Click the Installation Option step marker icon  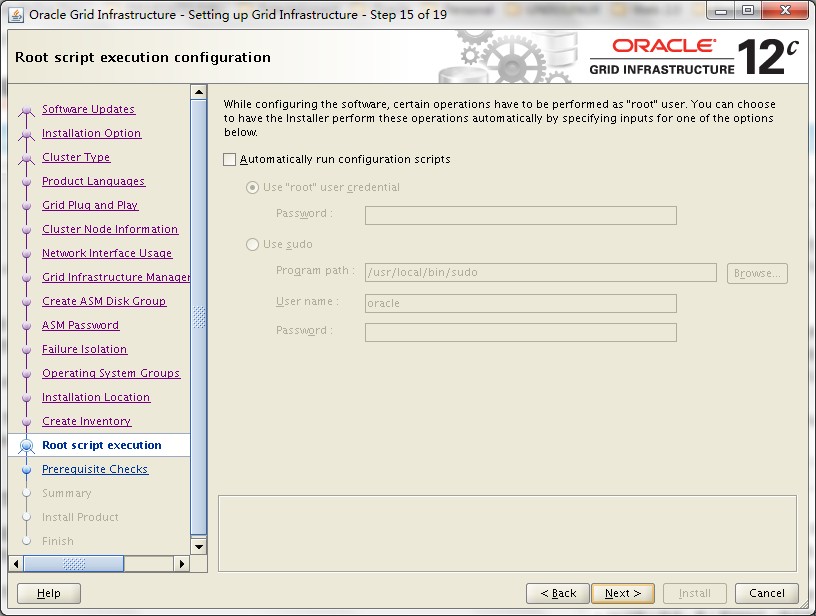click(x=27, y=134)
